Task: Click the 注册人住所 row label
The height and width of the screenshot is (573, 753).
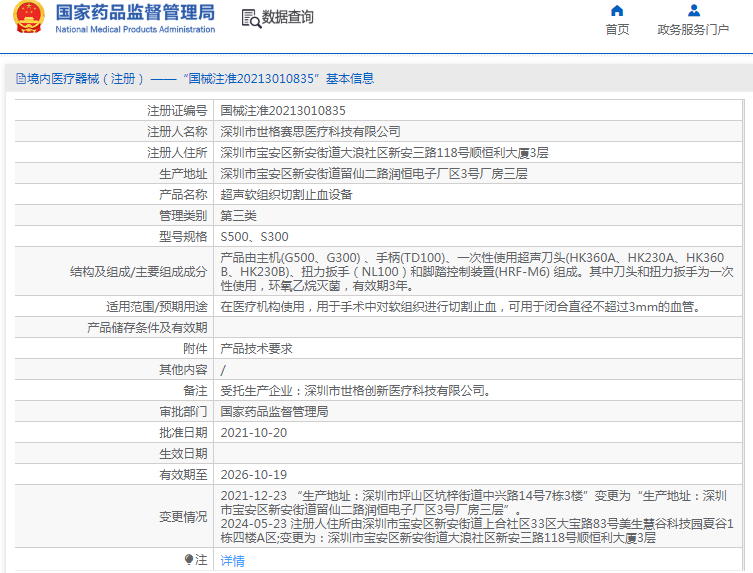Action: point(177,153)
